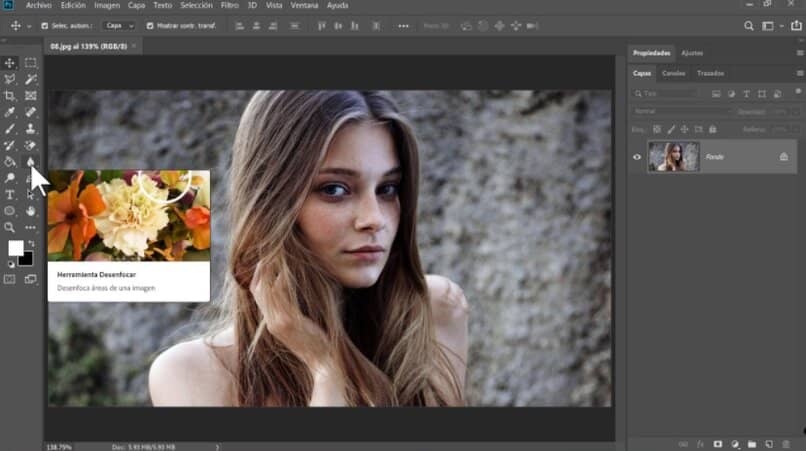This screenshot has height=451, width=806.
Task: Open the Properties panel menu
Action: click(800, 53)
